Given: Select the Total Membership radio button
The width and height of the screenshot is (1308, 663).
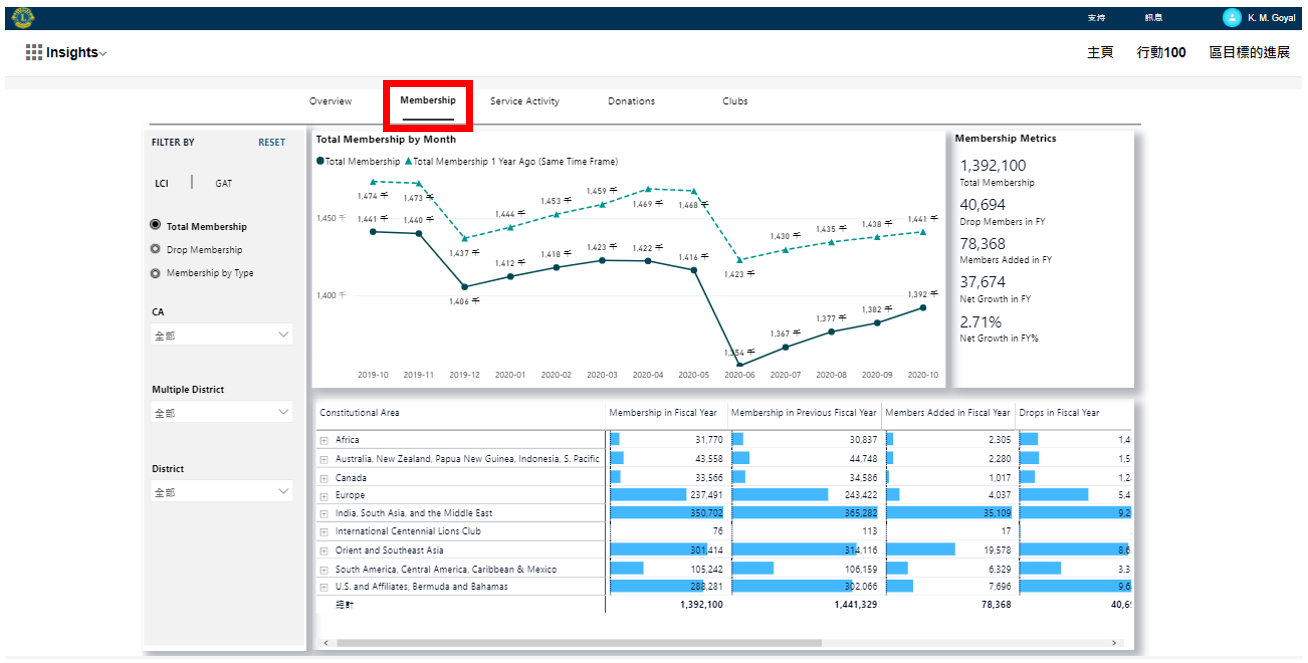Looking at the screenshot, I should coord(155,226).
